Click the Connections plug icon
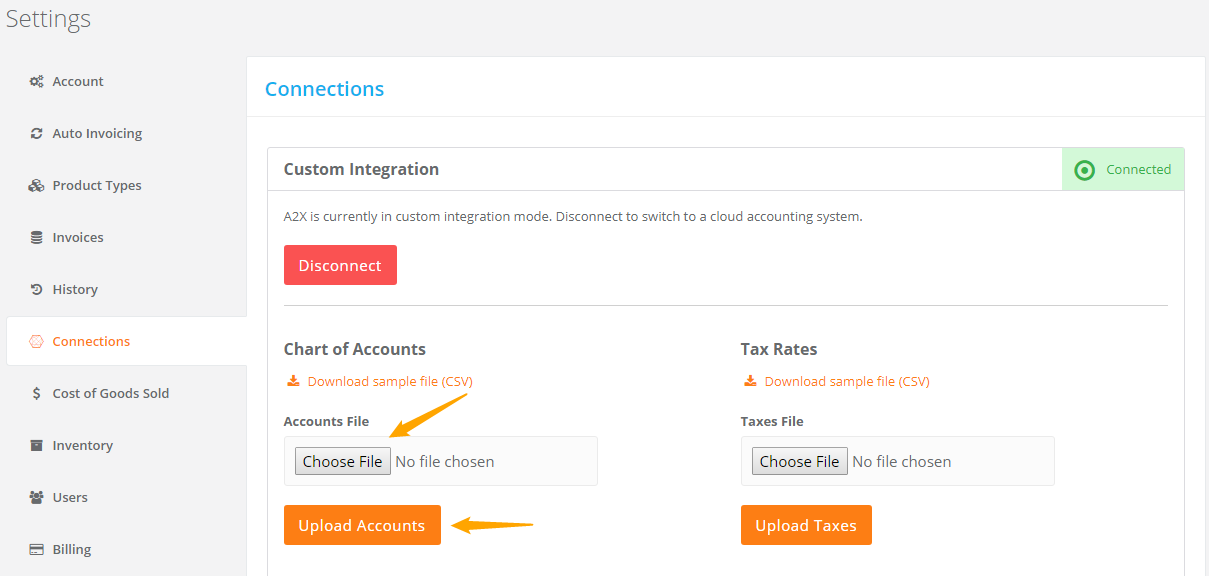The image size is (1209, 576). point(36,341)
